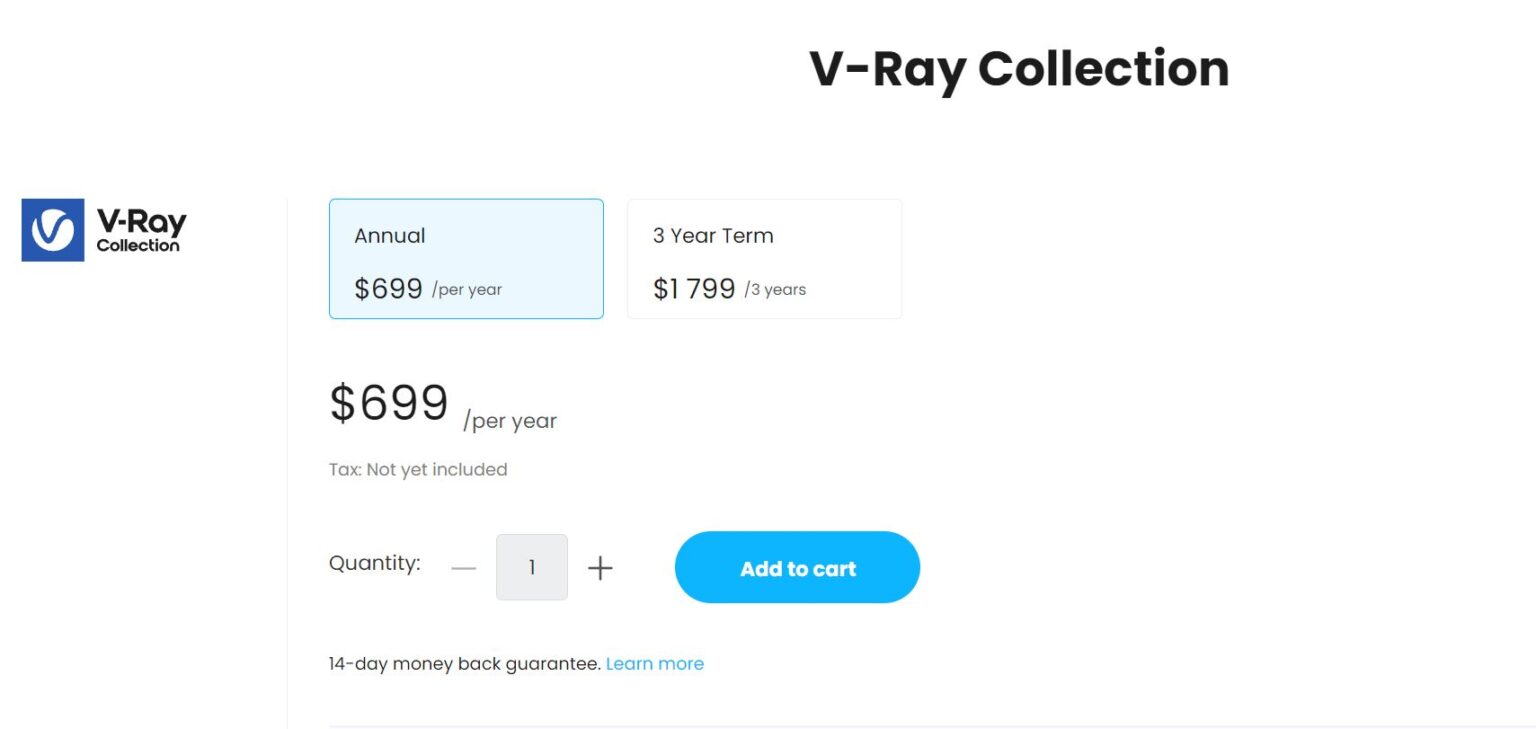Select the Annual plan card
This screenshot has height=729, width=1536.
(466, 259)
